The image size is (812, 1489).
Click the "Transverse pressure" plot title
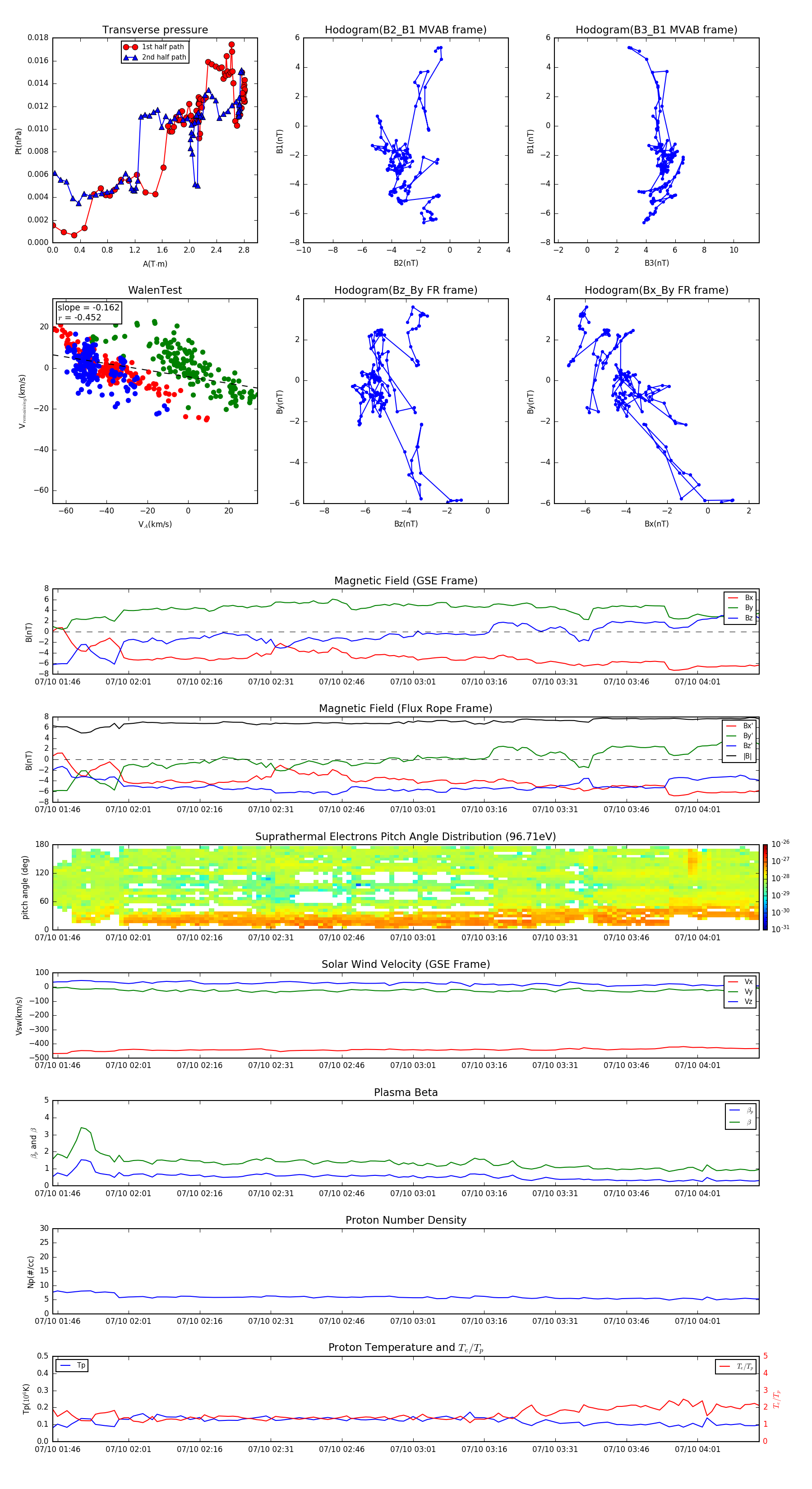[155, 30]
